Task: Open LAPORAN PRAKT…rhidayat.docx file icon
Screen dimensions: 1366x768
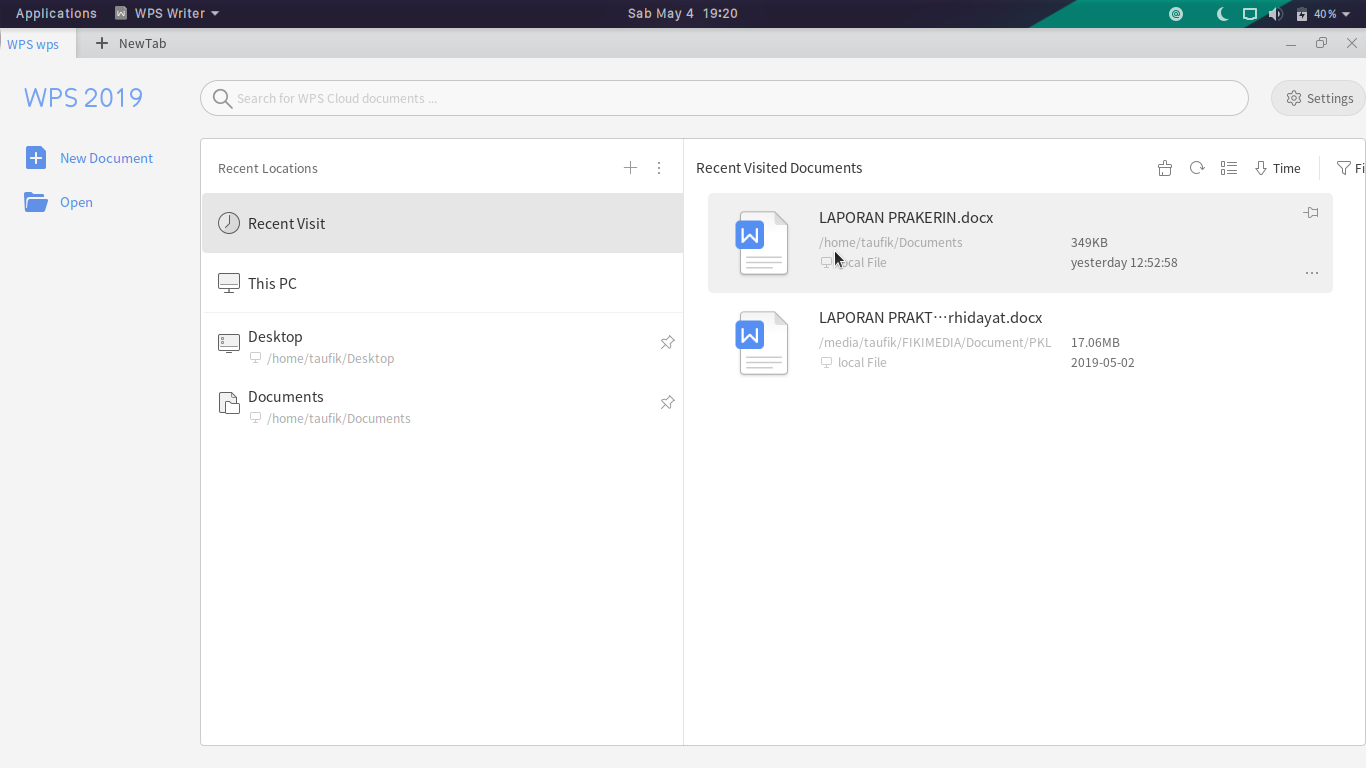Action: (x=763, y=343)
